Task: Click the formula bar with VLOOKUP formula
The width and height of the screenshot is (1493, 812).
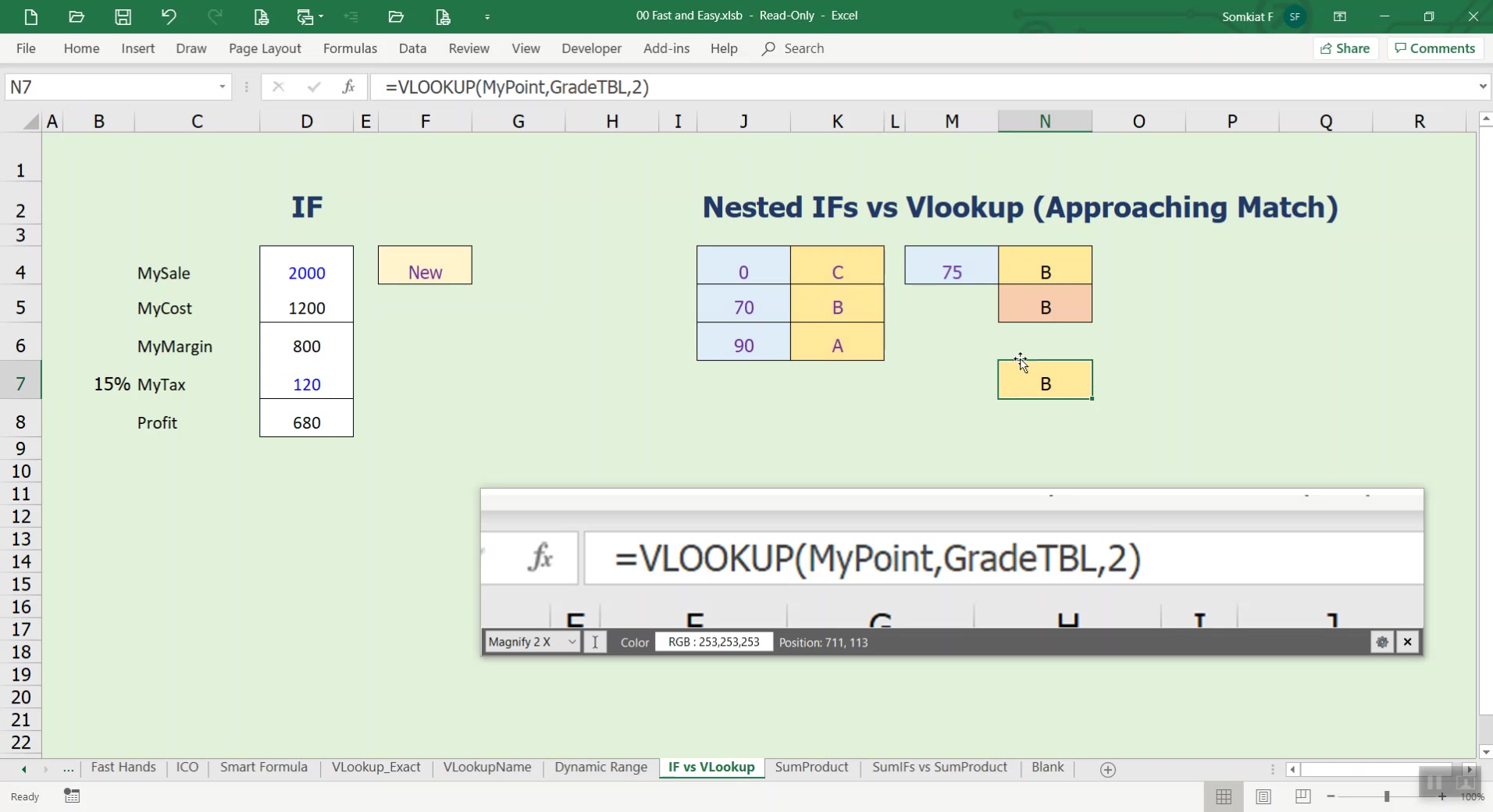Action: coord(921,87)
